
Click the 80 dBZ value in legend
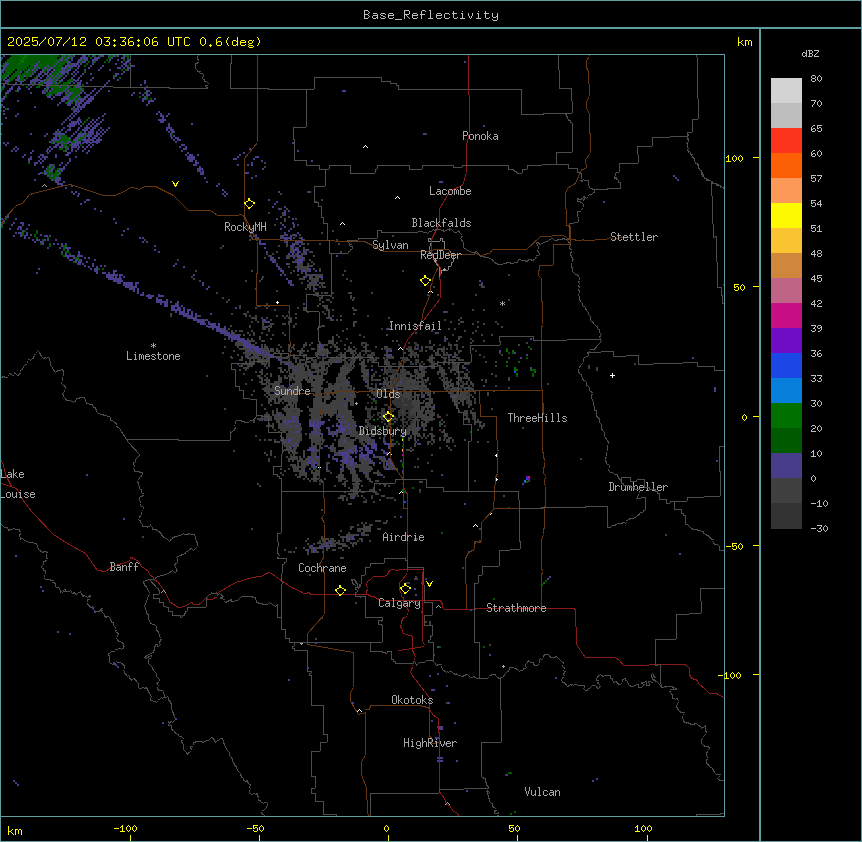pyautogui.click(x=816, y=79)
